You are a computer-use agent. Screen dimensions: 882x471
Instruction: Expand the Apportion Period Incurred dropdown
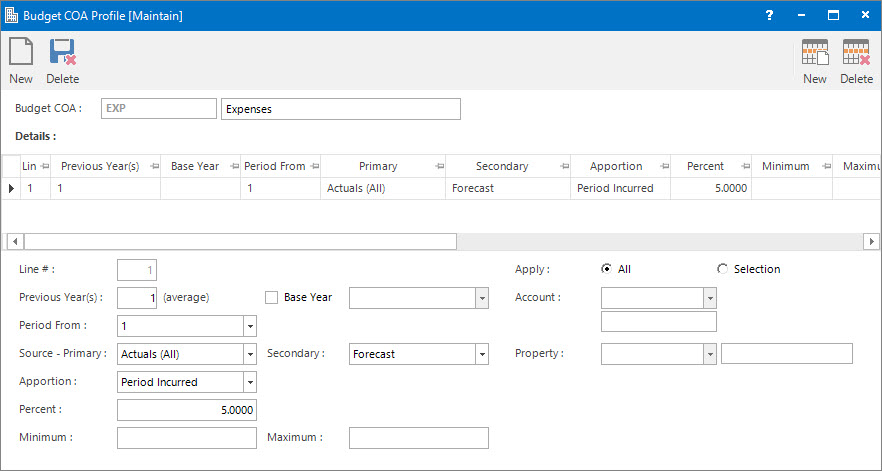point(250,383)
